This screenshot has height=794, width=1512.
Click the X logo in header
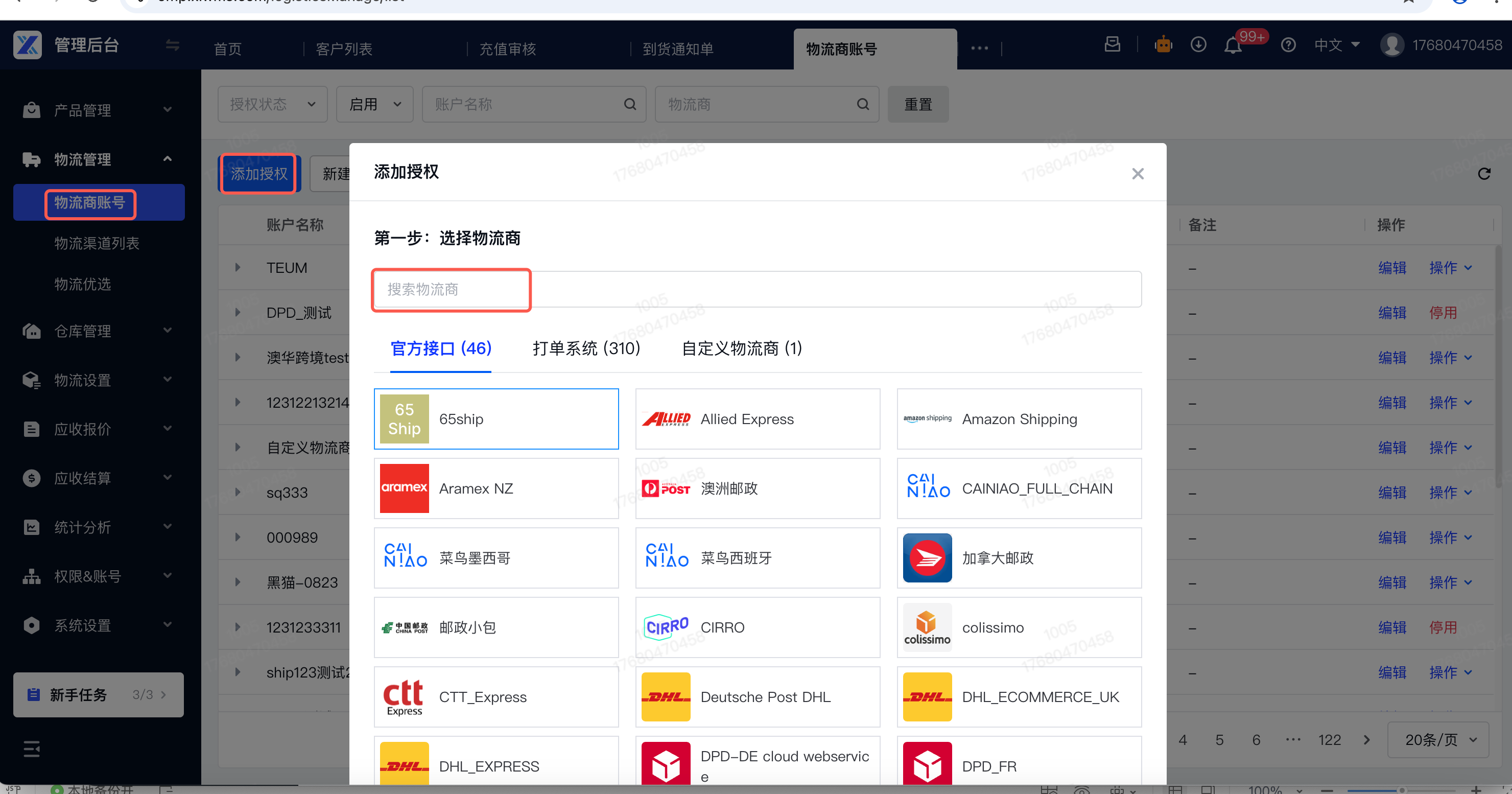click(x=28, y=45)
